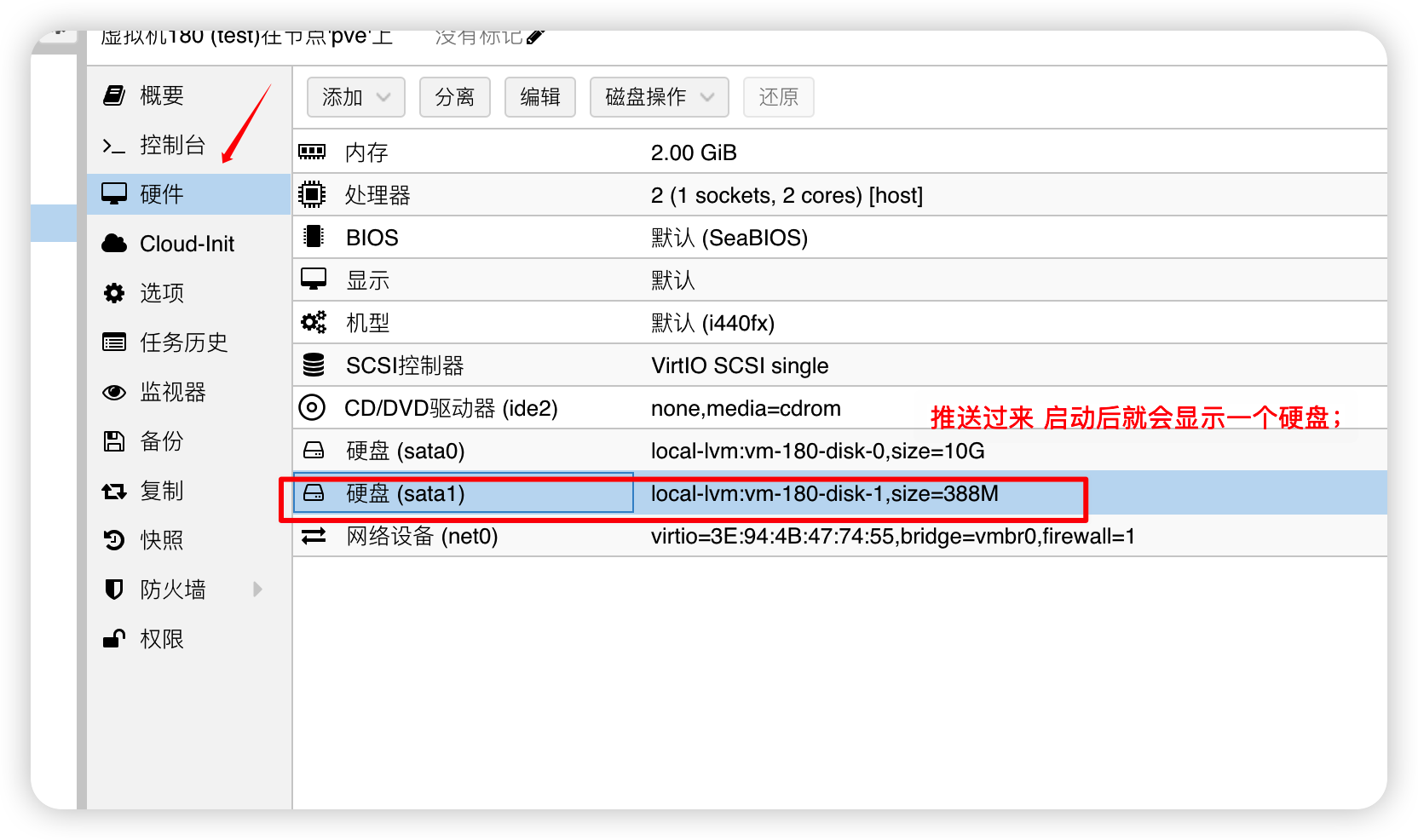Click the Replication (复制) arrows icon

click(114, 491)
